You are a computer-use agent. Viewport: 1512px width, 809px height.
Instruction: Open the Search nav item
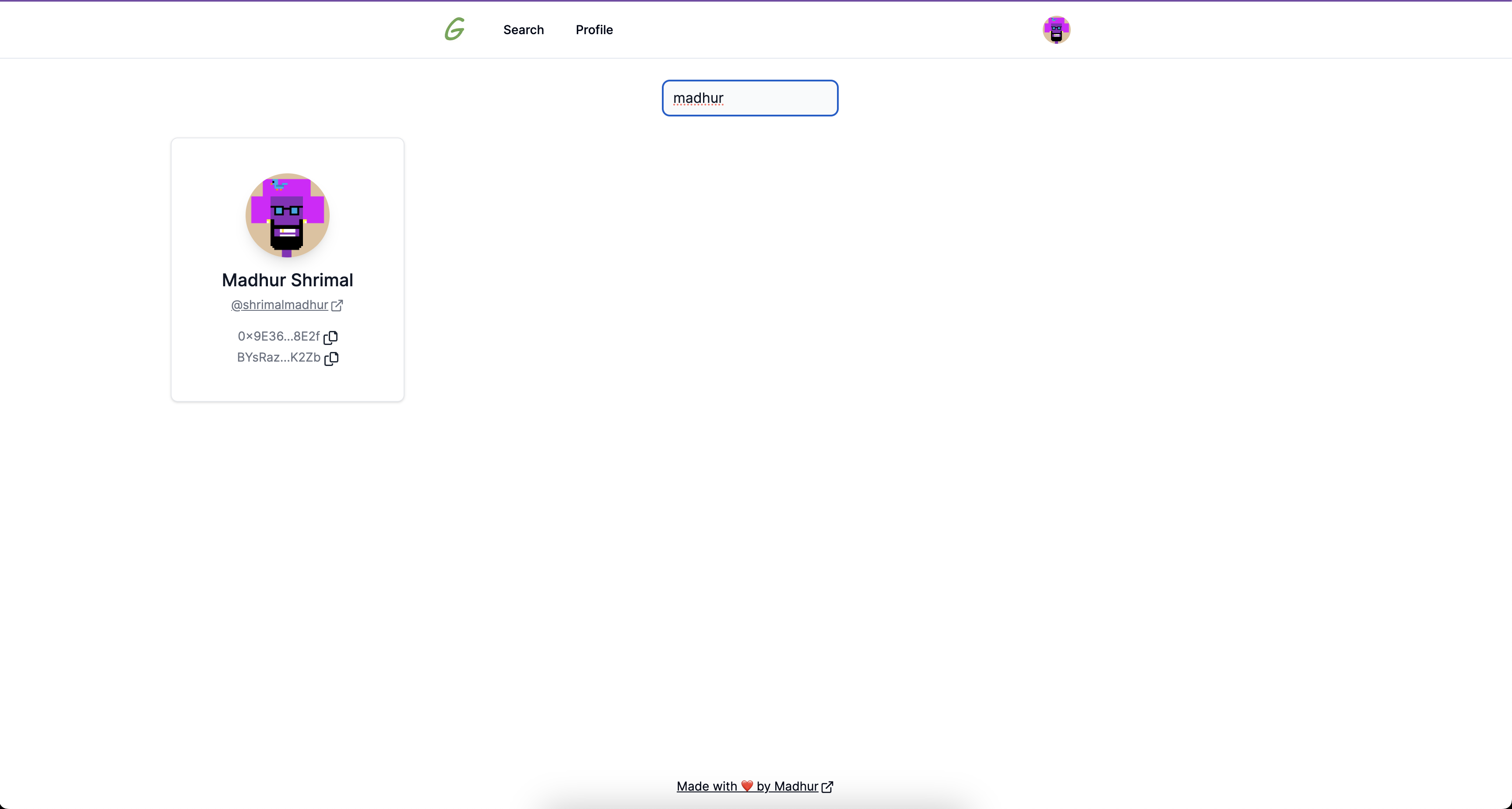(524, 30)
